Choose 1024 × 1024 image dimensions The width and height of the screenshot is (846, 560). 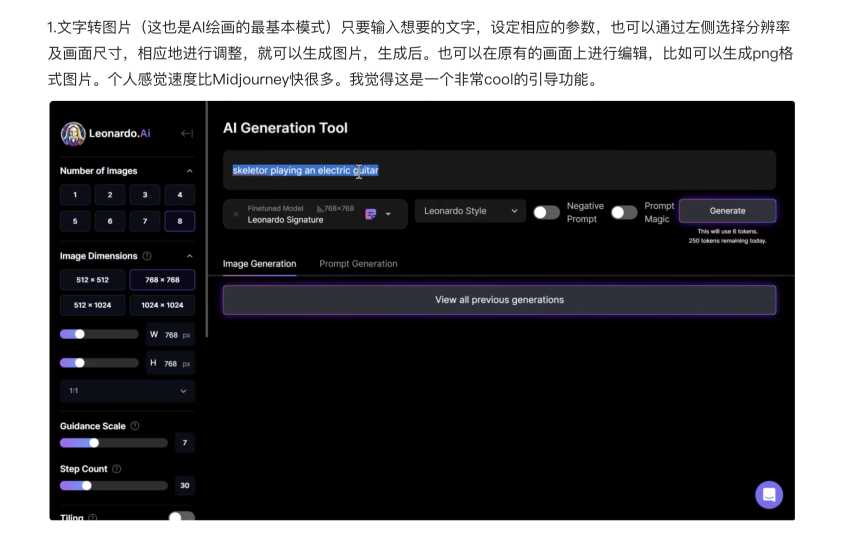(x=162, y=305)
